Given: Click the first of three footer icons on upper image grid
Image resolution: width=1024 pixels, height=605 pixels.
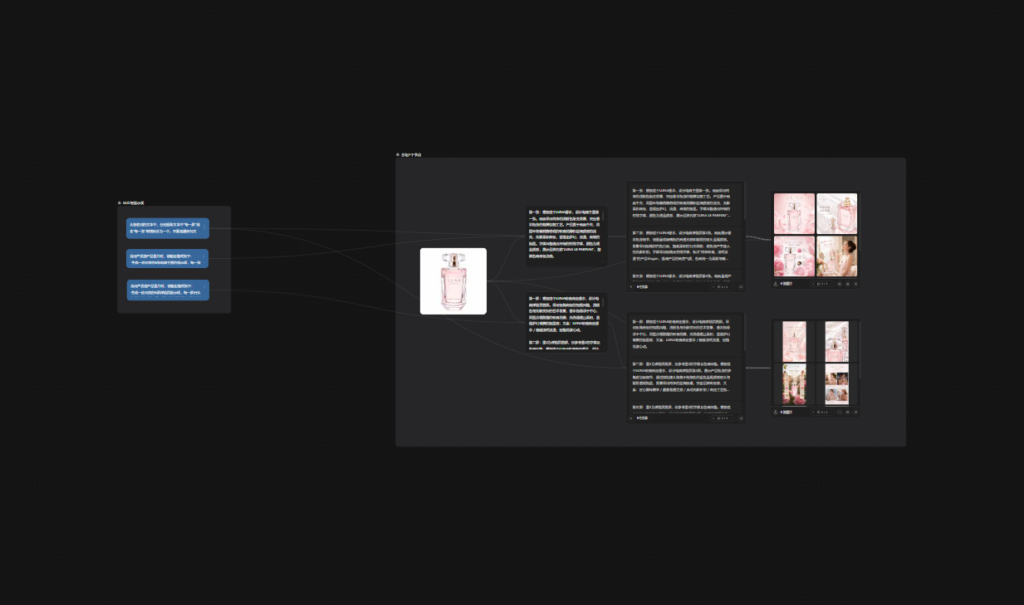Looking at the screenshot, I should tap(839, 284).
